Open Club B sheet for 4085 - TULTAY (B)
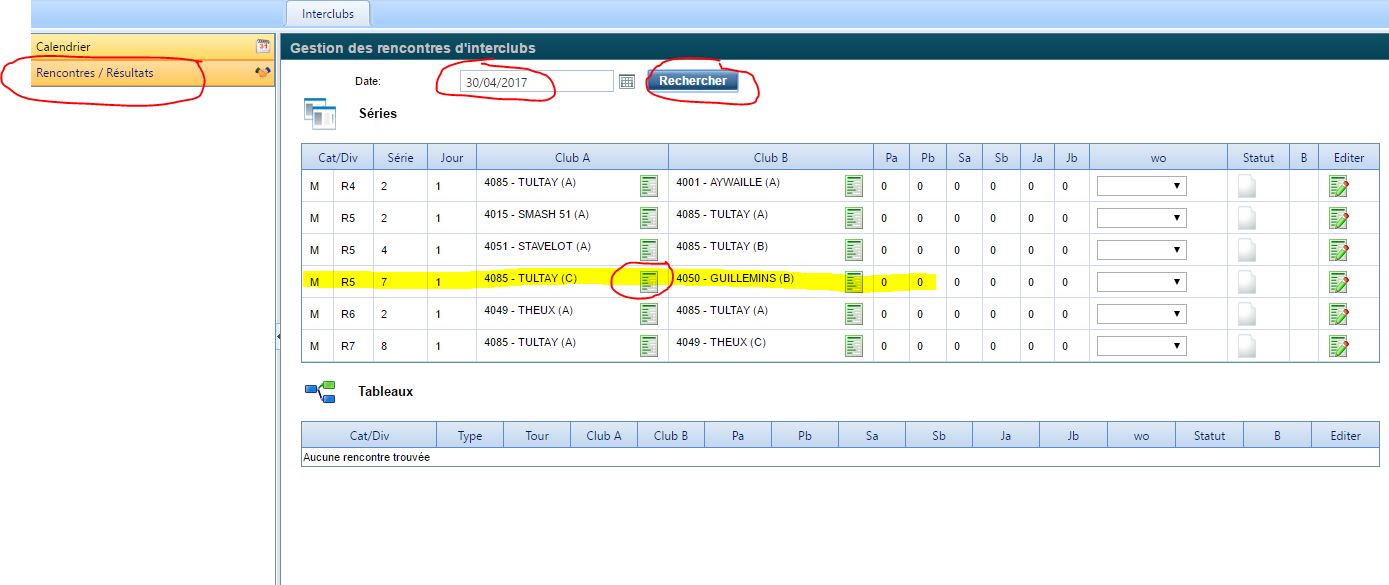Viewport: 1389px width, 585px height. (854, 250)
